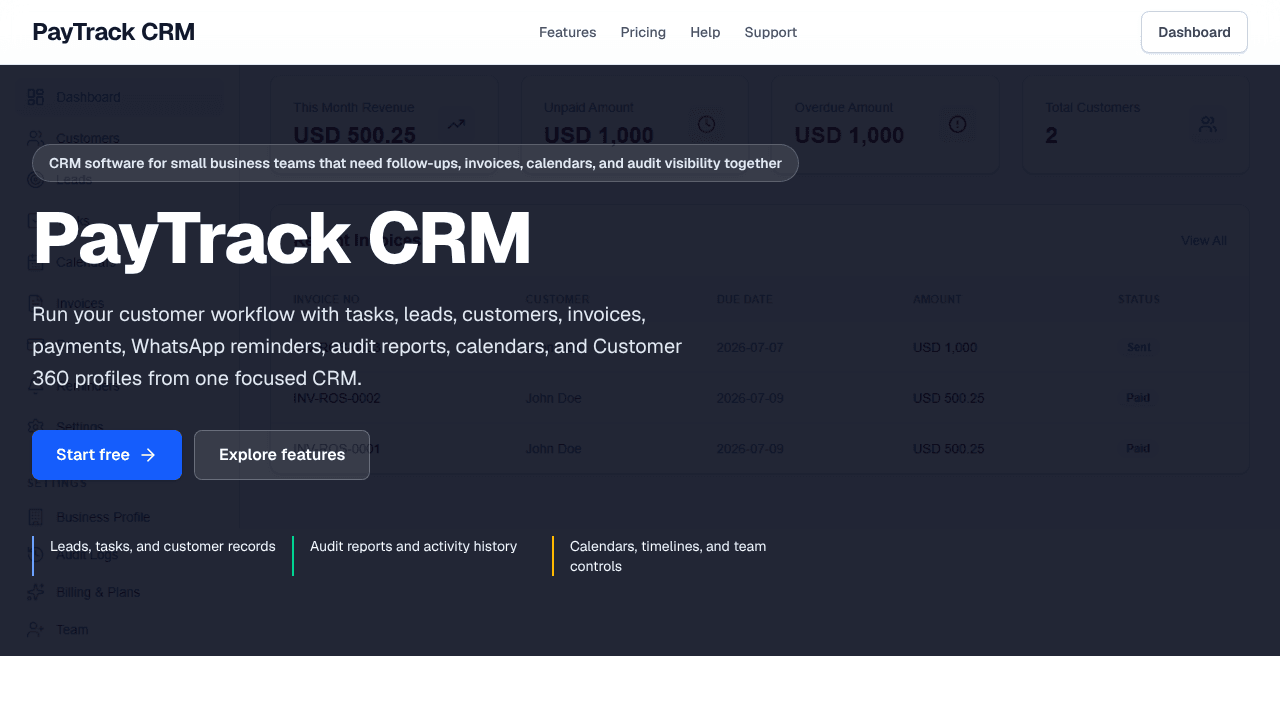This screenshot has height=720, width=1280.
Task: Click the Billing & Plans icon in the background dashboard preview
Action: coord(35,592)
